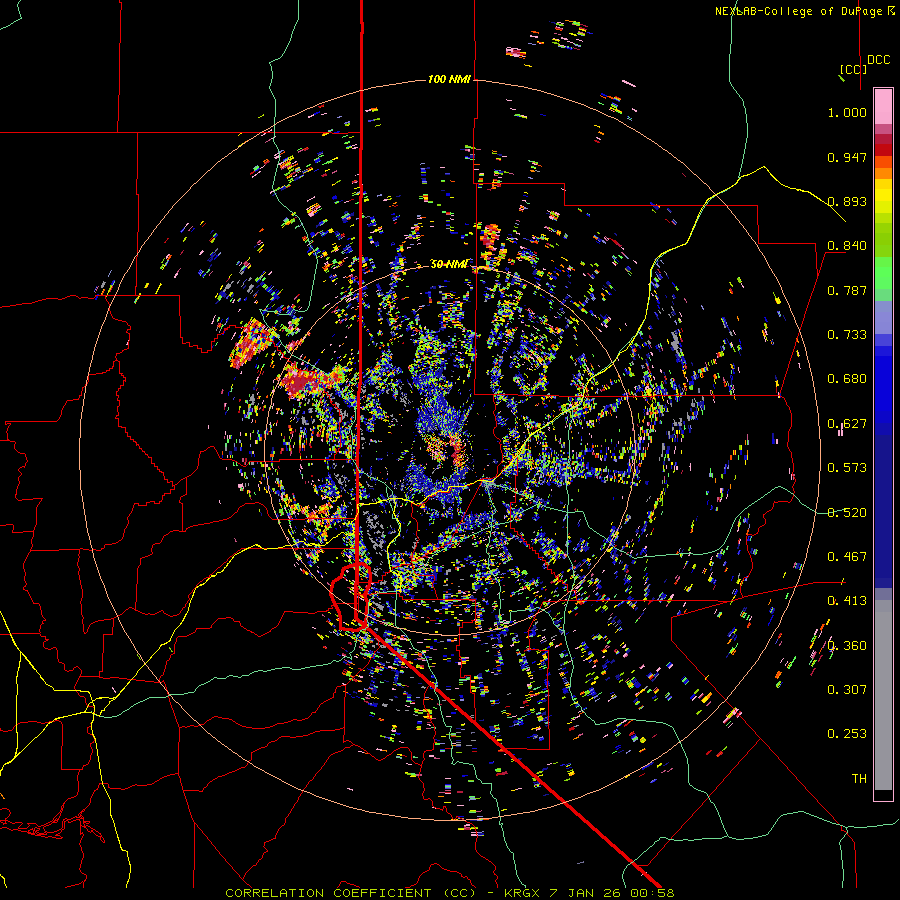Click the 0.947 value on the scale
This screenshot has height=900, width=900.
tap(847, 157)
